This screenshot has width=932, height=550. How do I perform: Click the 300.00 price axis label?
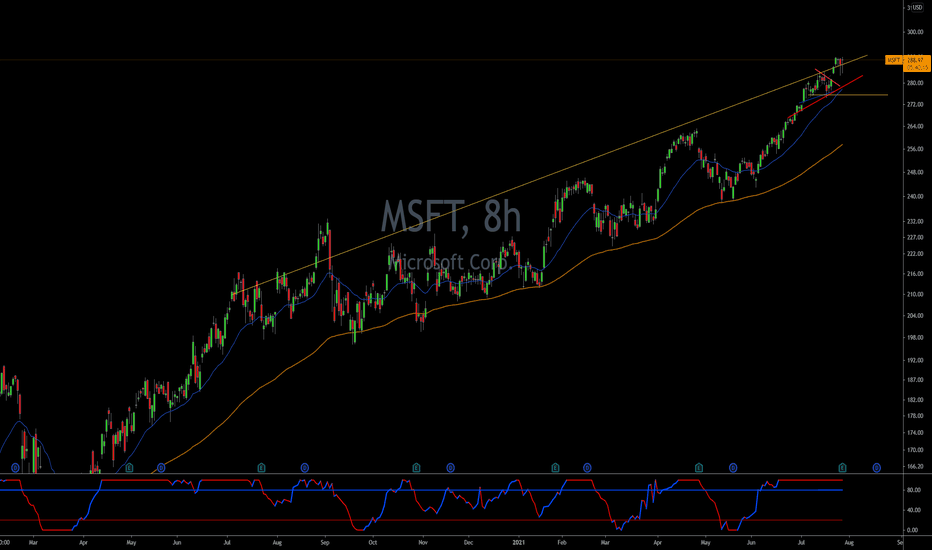915,32
